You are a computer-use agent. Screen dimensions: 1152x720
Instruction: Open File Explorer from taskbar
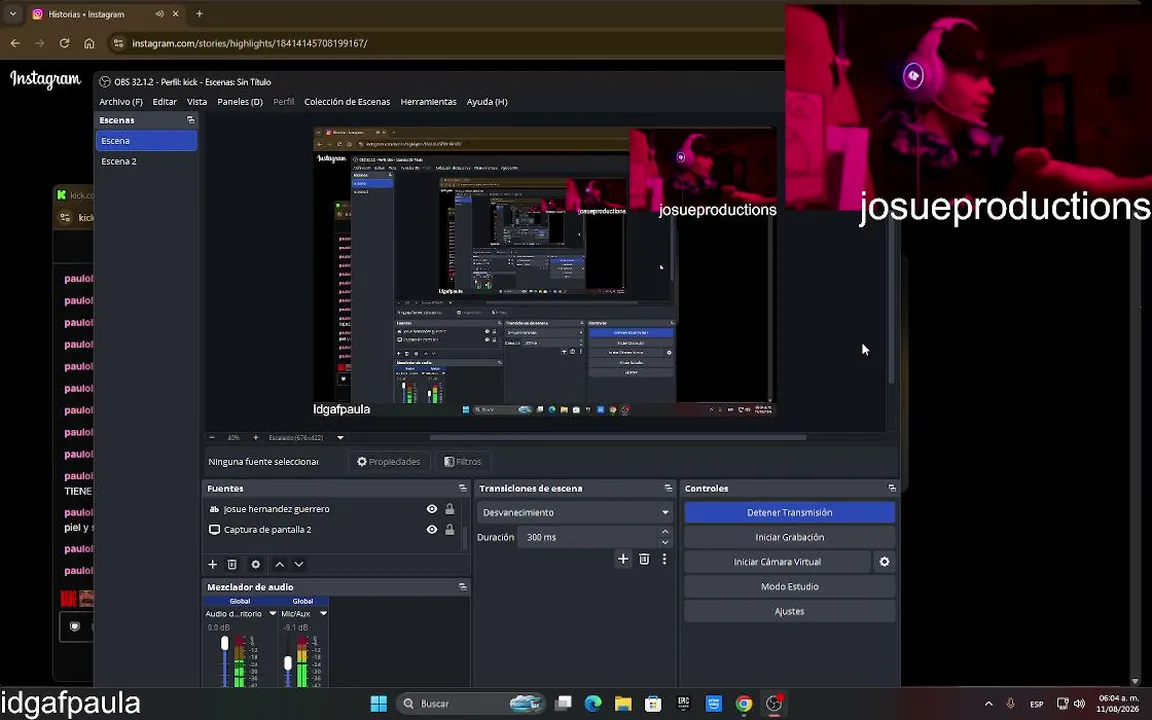623,703
